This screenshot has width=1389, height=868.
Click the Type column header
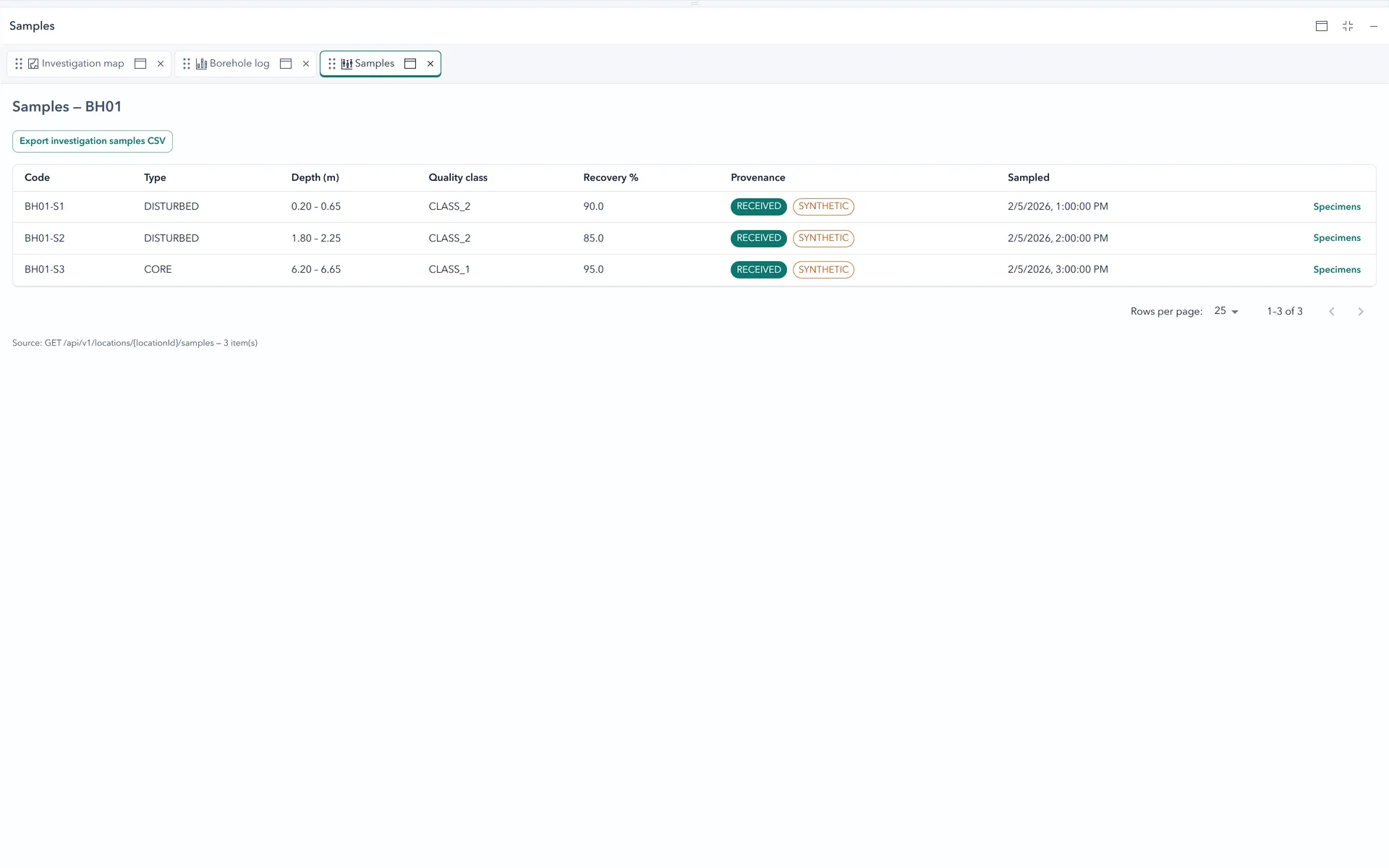[155, 178]
